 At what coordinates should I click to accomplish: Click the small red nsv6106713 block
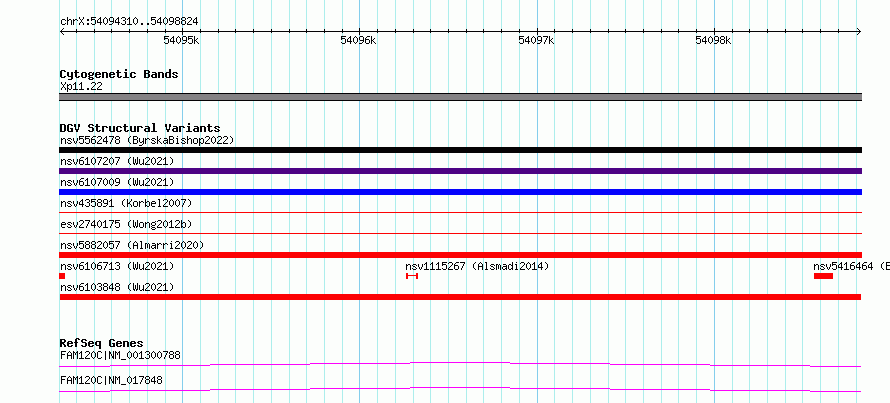point(62,276)
